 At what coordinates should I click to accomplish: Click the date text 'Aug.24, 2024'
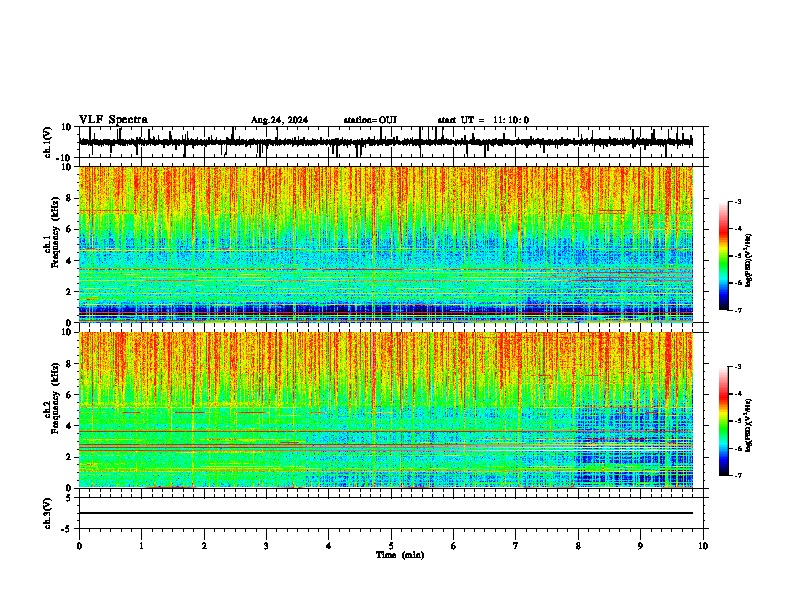279,120
